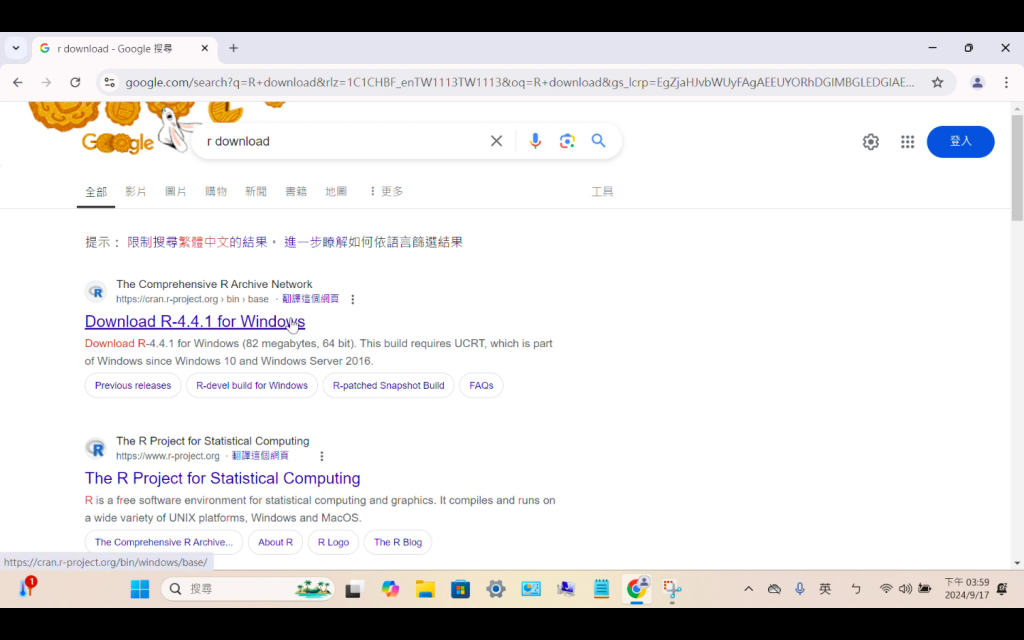Viewport: 1024px width, 640px height.
Task: Open the Windows Start menu
Action: tap(140, 589)
